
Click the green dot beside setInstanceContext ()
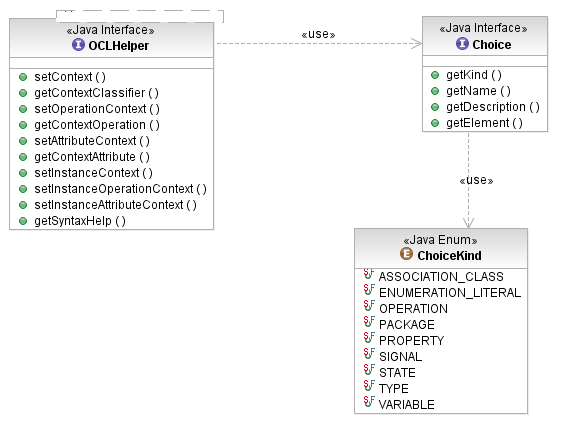click(23, 173)
